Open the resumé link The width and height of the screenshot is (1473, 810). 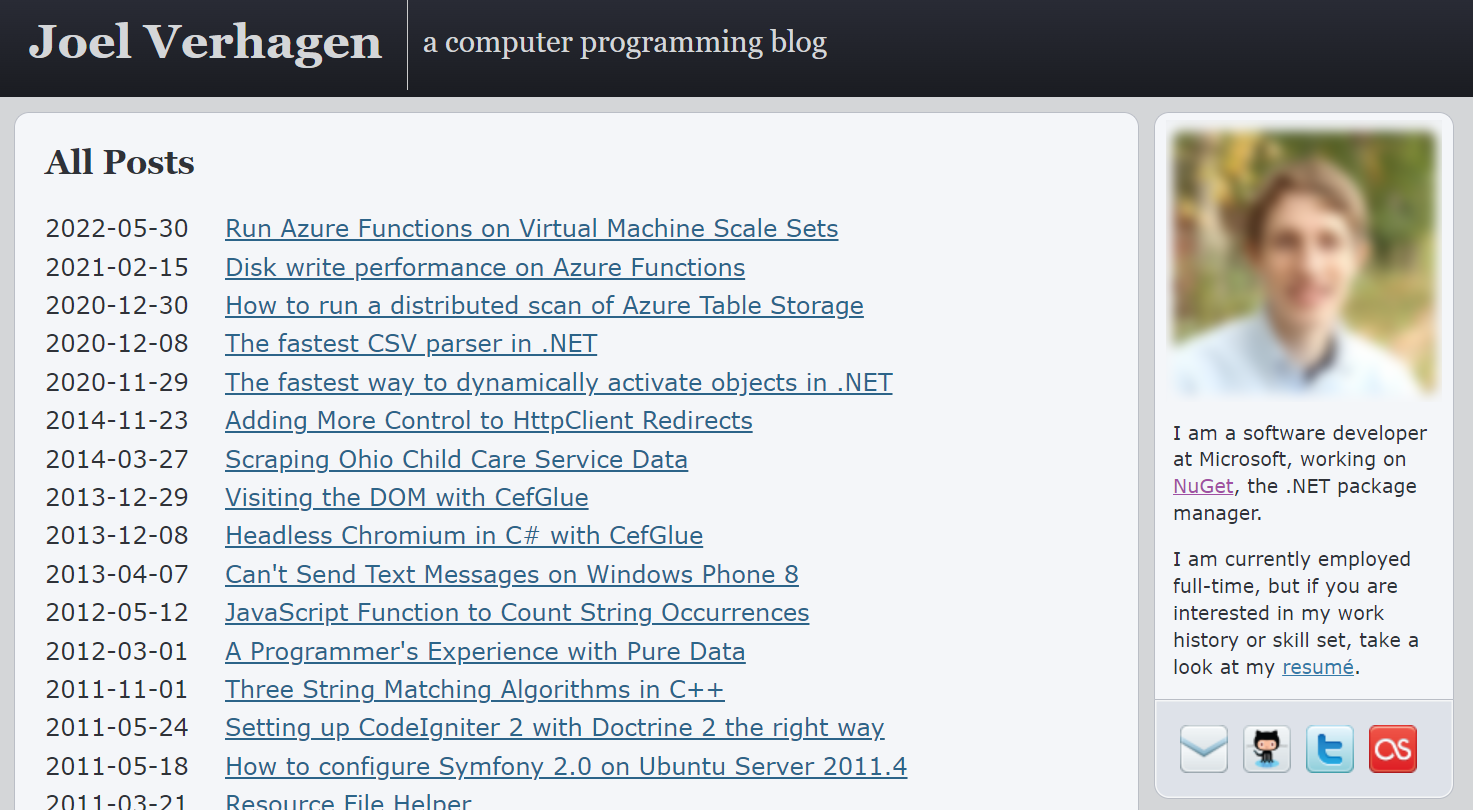pos(1318,667)
